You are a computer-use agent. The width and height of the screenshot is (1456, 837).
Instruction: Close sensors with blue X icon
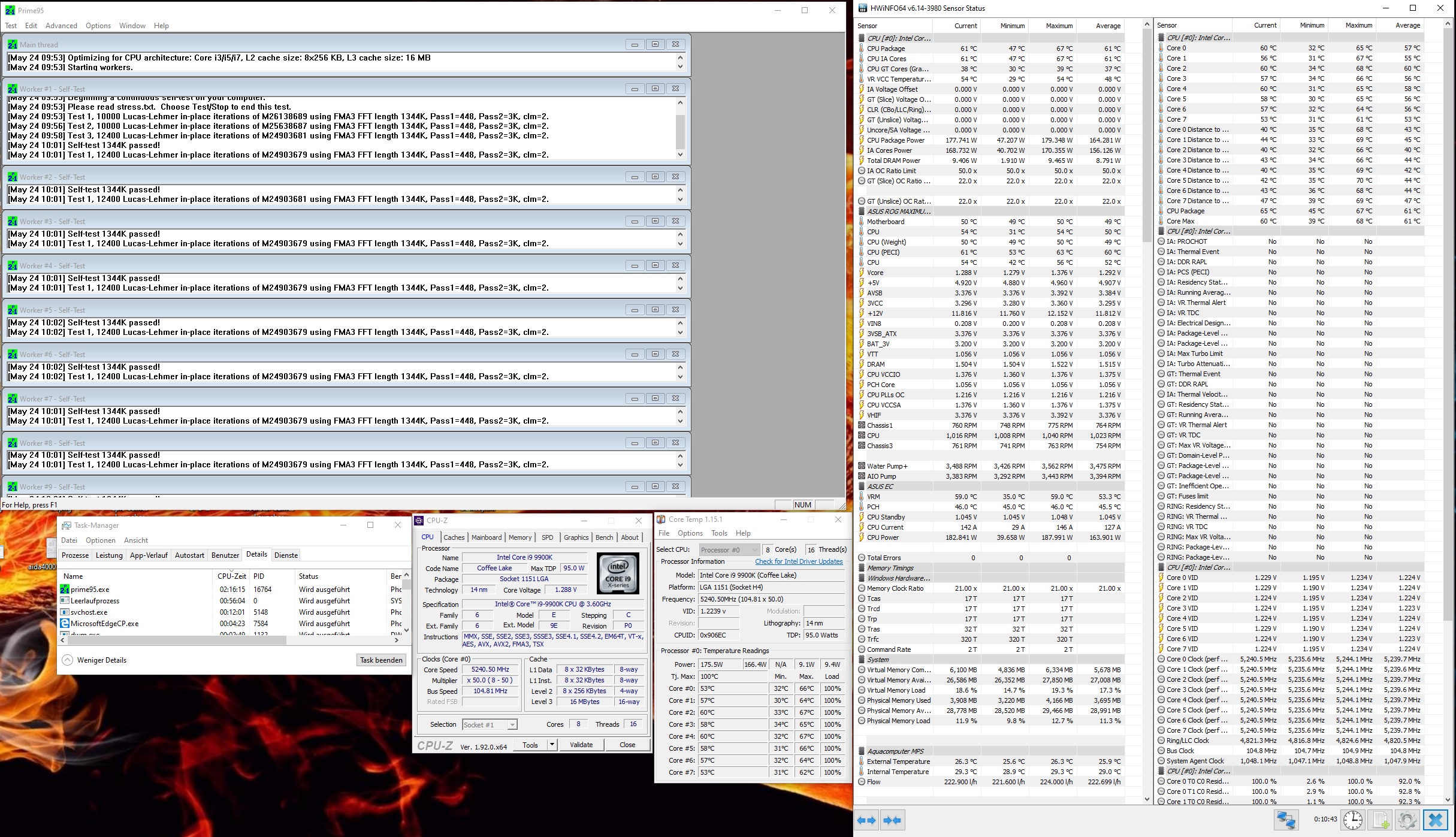(x=1436, y=820)
